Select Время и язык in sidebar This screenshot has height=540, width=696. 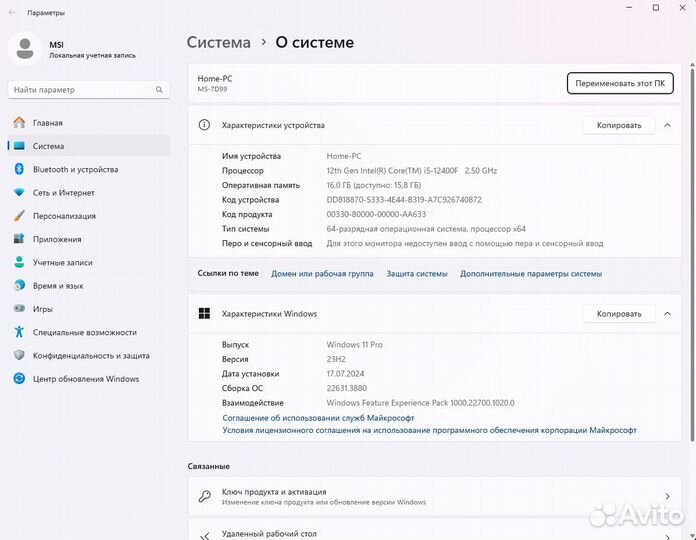[x=89, y=285]
